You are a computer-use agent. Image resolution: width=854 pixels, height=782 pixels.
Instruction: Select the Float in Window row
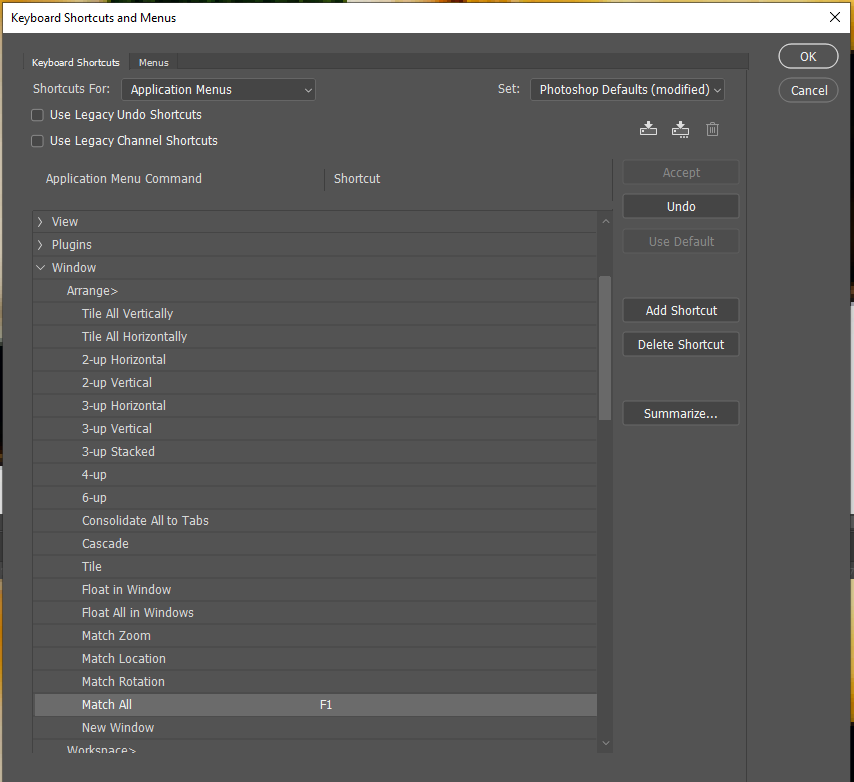coord(315,590)
